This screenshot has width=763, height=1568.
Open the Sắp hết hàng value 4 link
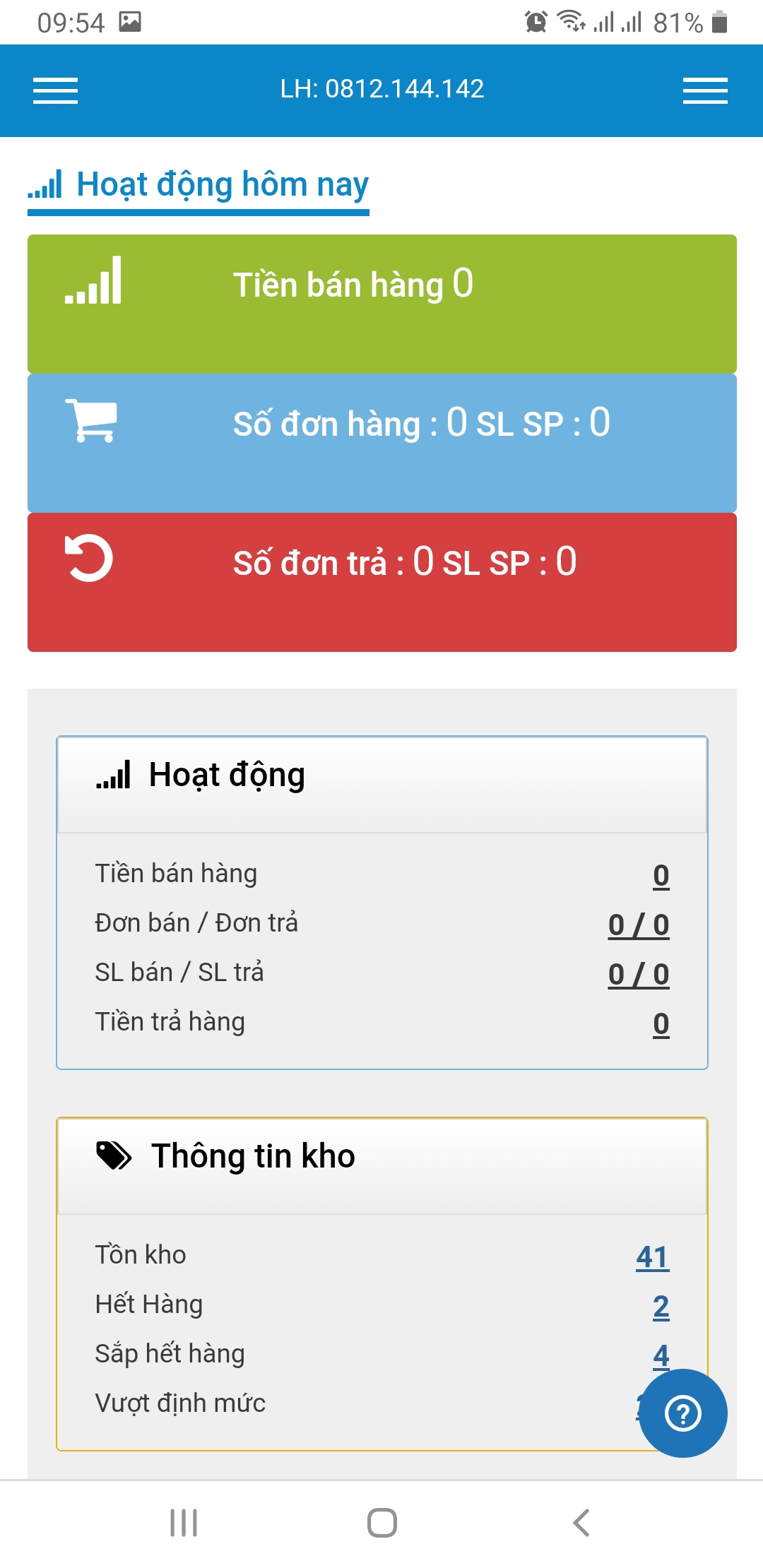(661, 1355)
